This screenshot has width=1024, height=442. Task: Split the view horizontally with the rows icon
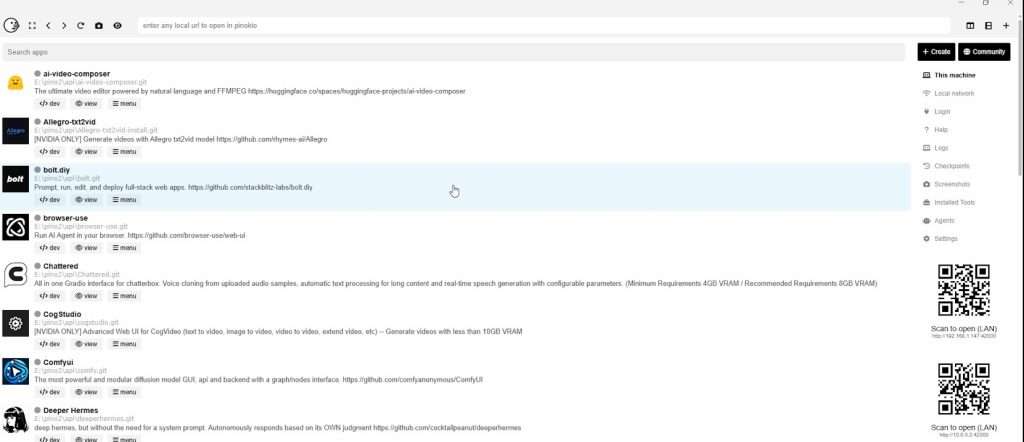[988, 25]
